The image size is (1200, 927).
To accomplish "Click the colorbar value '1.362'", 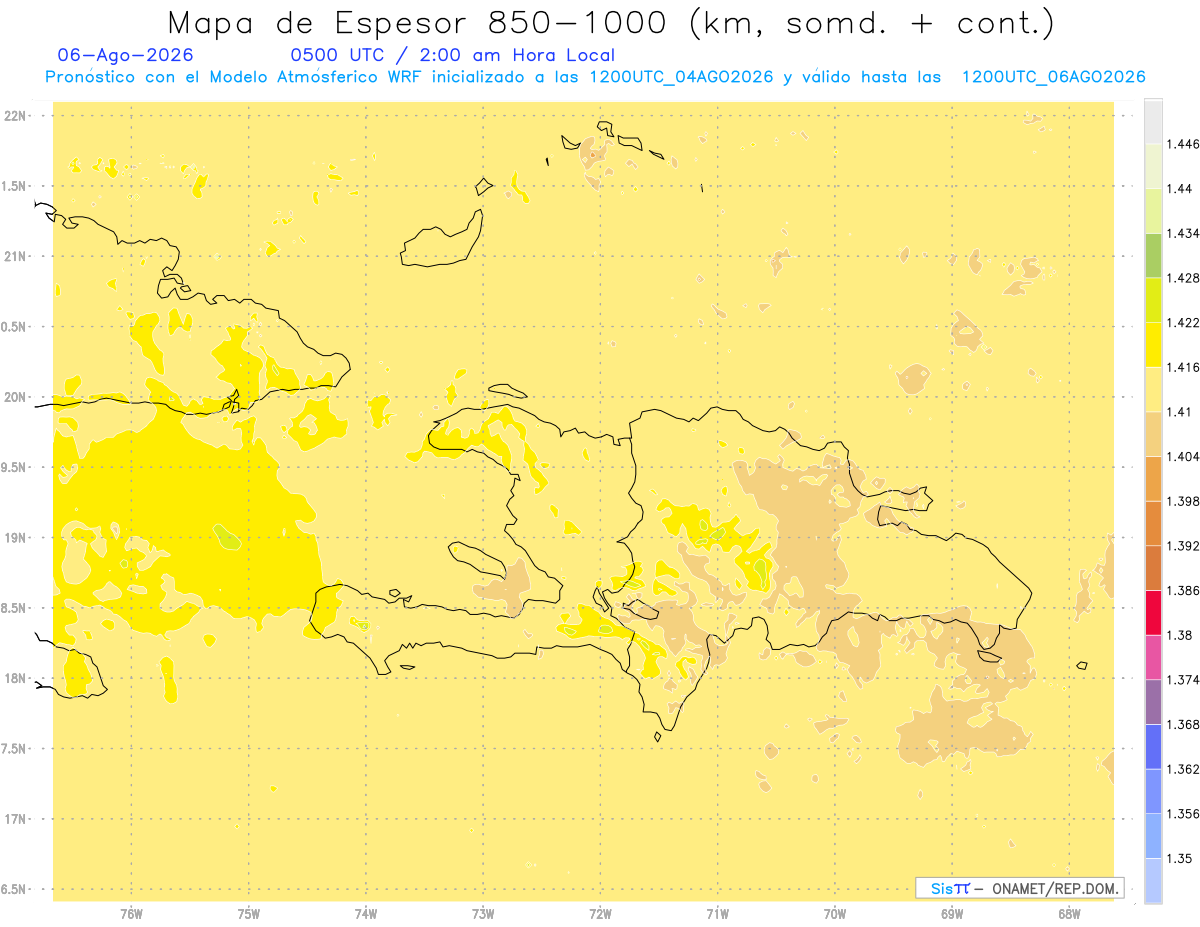I will (x=1182, y=769).
